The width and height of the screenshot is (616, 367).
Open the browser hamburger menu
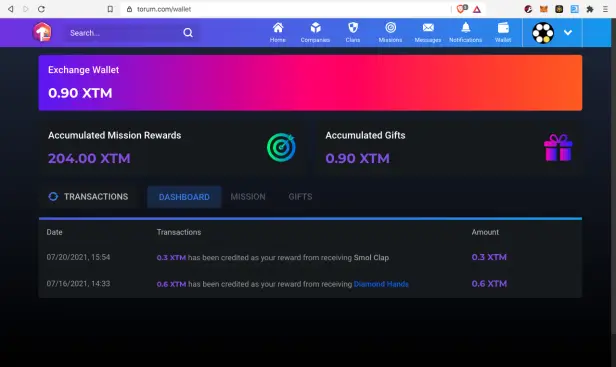click(x=605, y=9)
